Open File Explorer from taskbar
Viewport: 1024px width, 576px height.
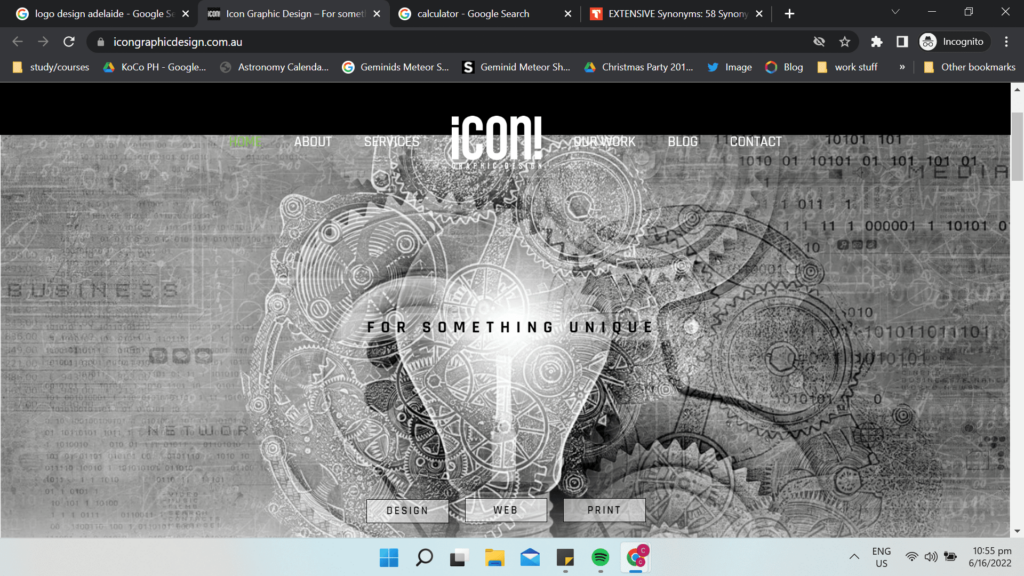tap(495, 558)
